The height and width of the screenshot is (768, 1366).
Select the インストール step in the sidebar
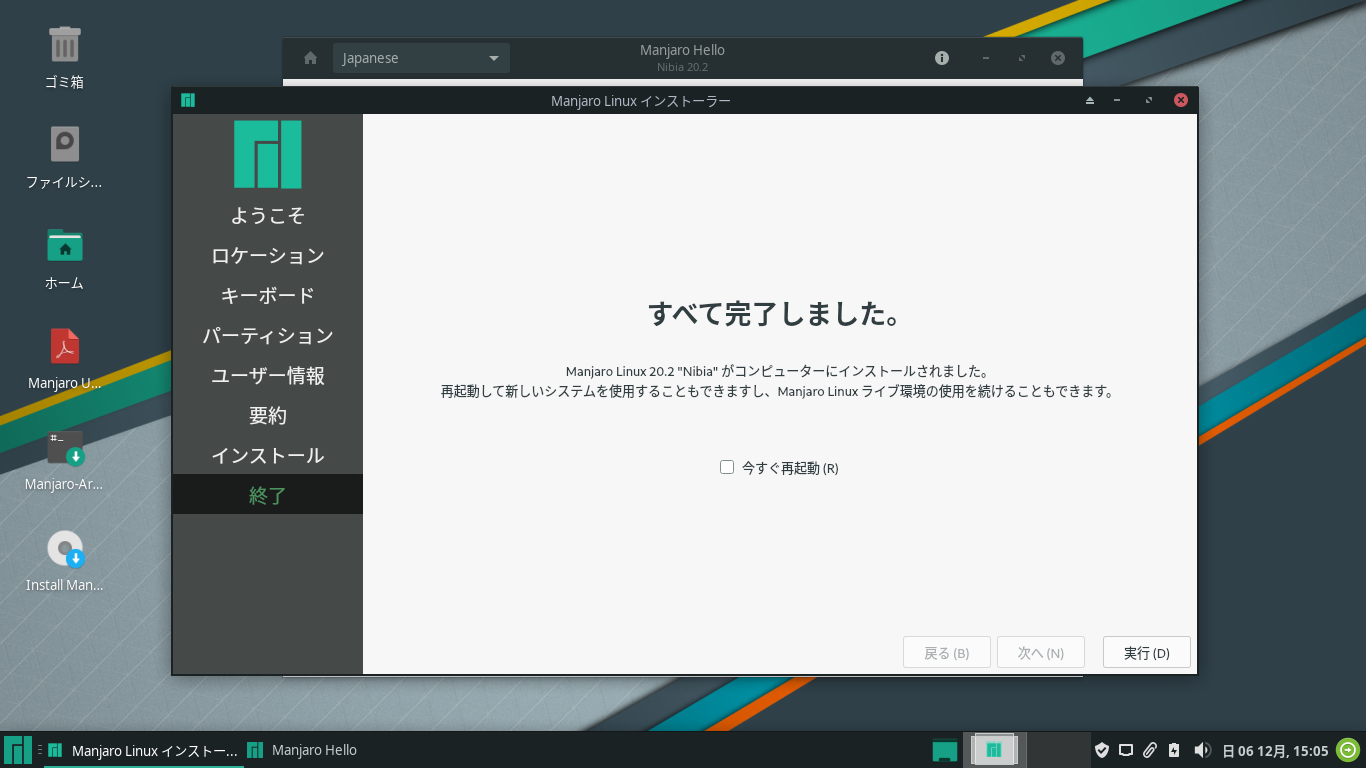[268, 455]
